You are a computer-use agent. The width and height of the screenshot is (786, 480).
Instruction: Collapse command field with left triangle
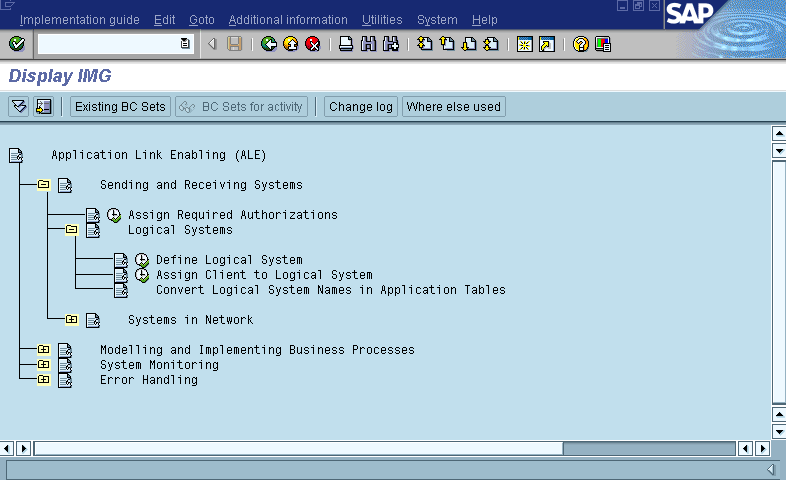[x=212, y=44]
